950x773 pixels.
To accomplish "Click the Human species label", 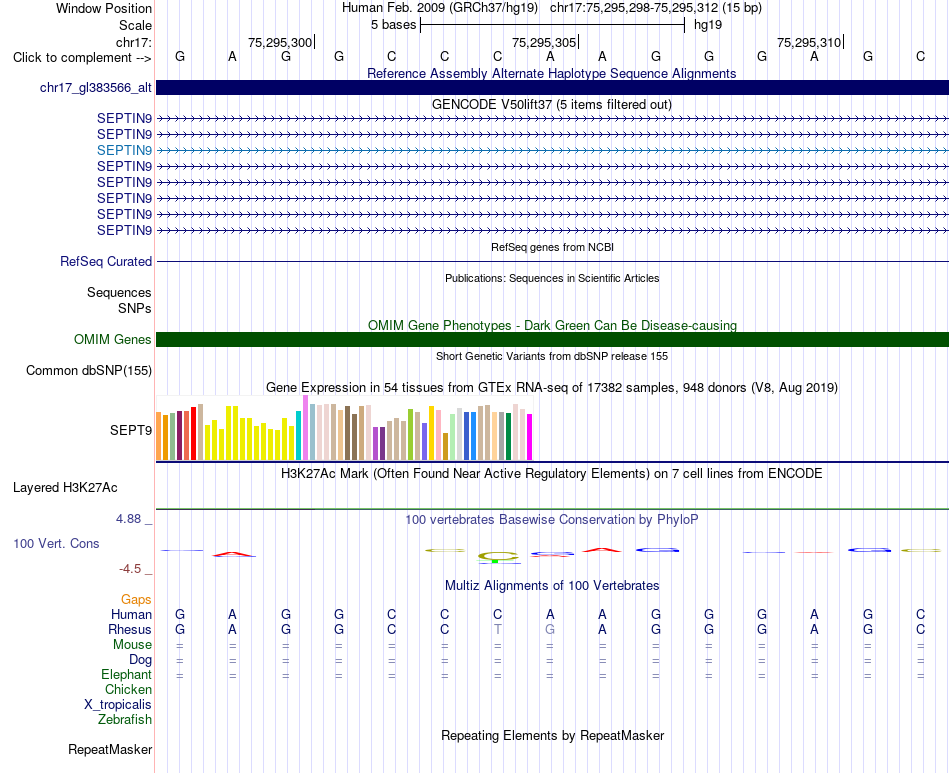I will 131,614.
